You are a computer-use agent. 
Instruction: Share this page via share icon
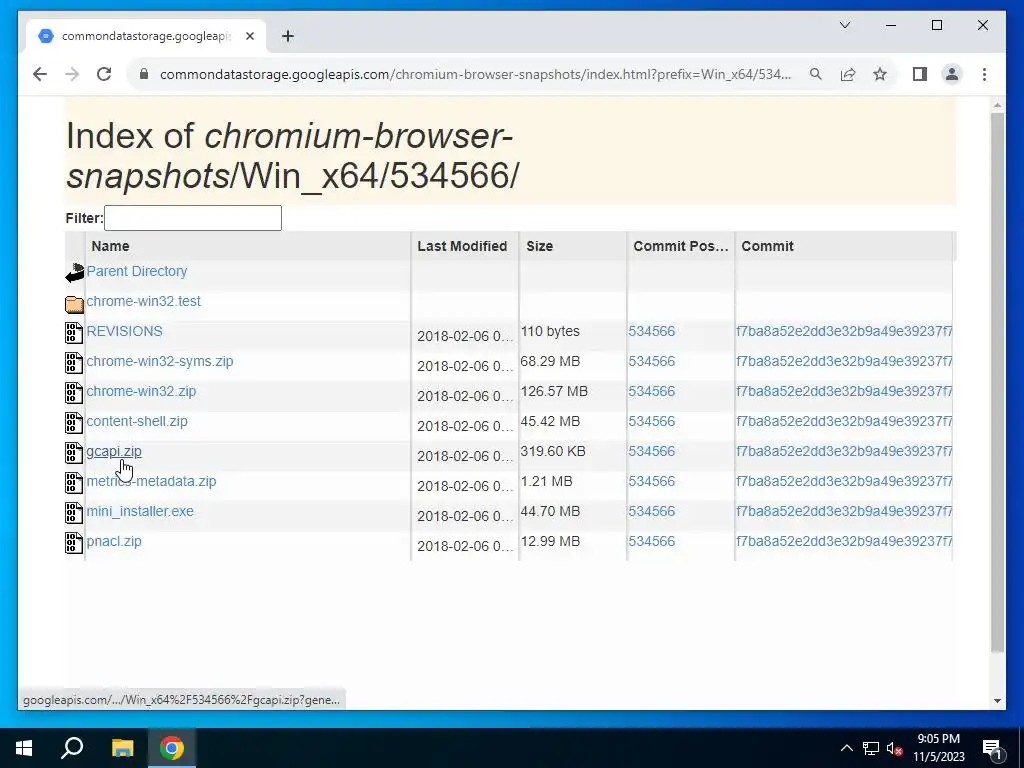848,74
